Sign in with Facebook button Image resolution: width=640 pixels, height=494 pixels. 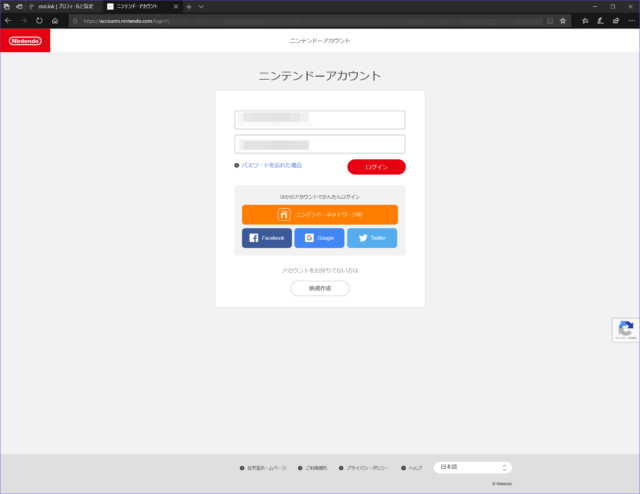point(267,238)
